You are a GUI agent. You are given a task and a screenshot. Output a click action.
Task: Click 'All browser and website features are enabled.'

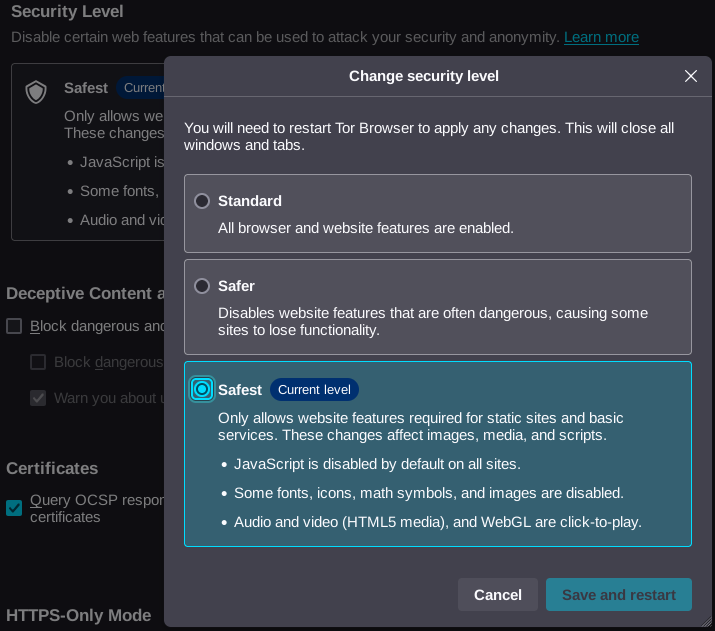(365, 228)
